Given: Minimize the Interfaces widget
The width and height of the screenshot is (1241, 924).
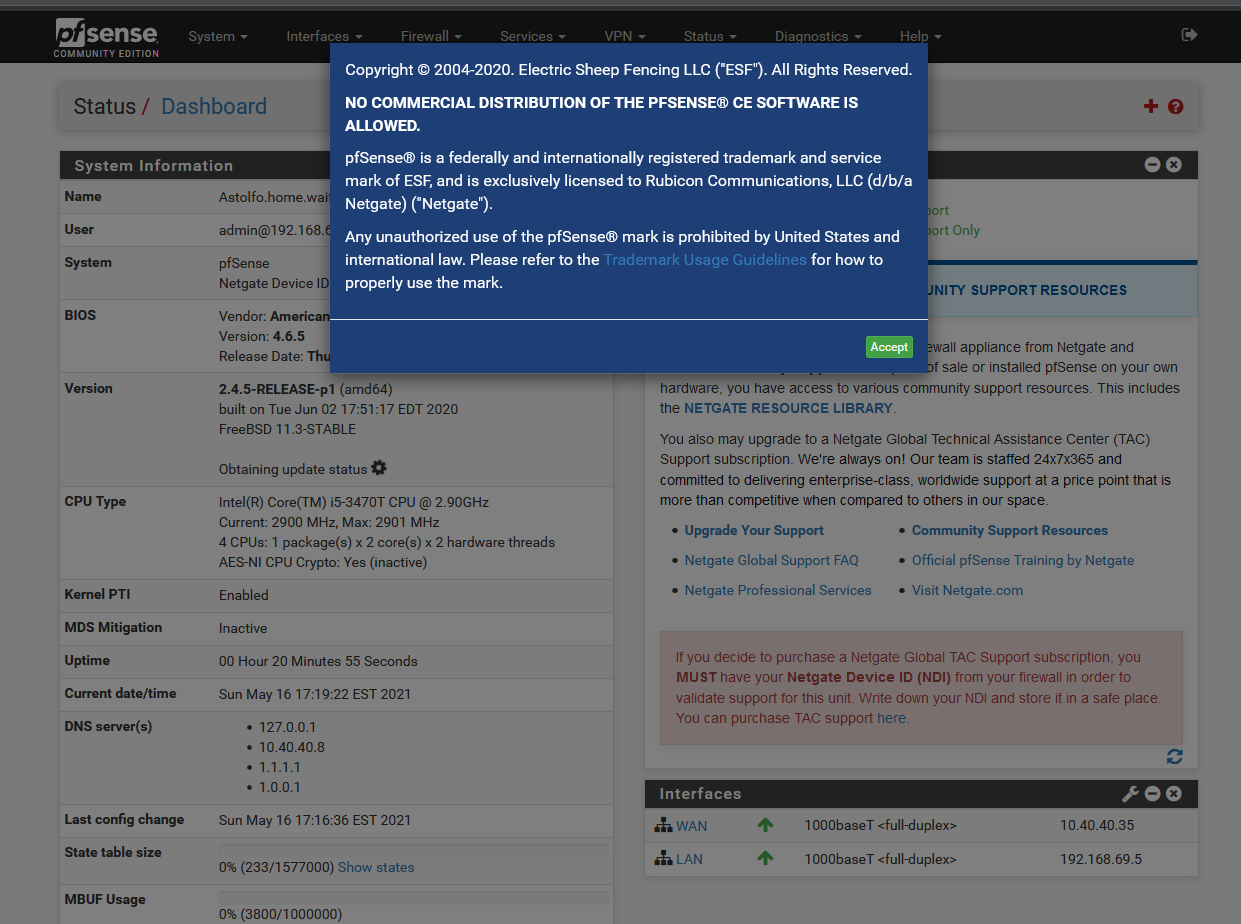Looking at the screenshot, I should [x=1152, y=794].
